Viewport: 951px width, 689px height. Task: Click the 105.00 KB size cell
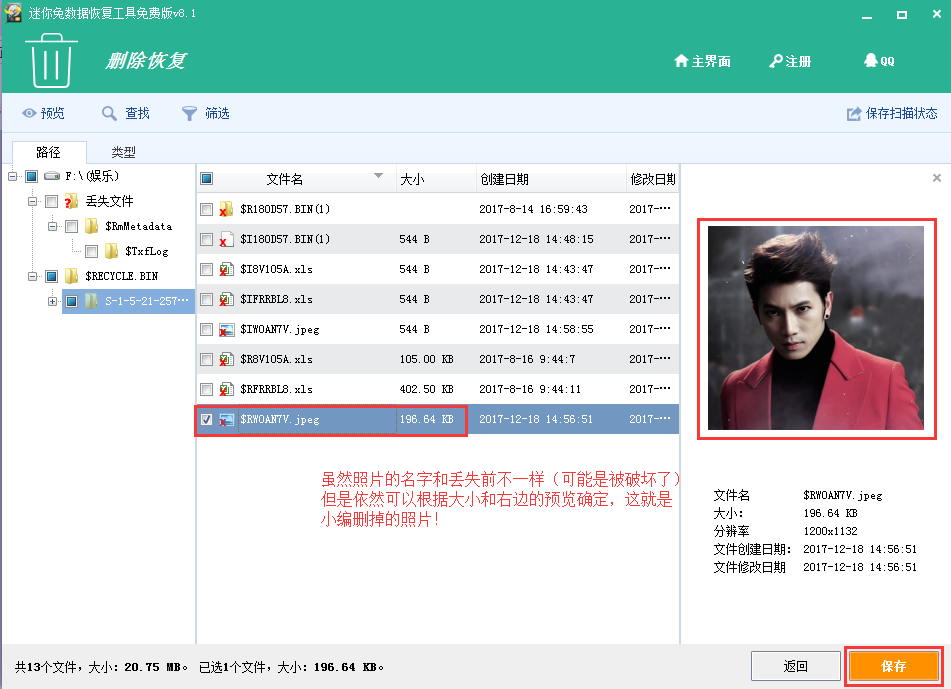(426, 359)
